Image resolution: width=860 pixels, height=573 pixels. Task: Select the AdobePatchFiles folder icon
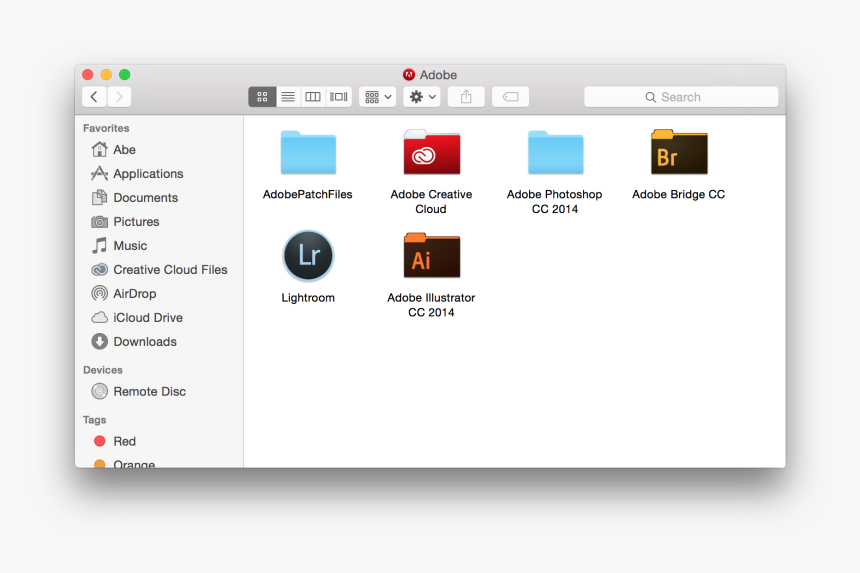tap(308, 152)
